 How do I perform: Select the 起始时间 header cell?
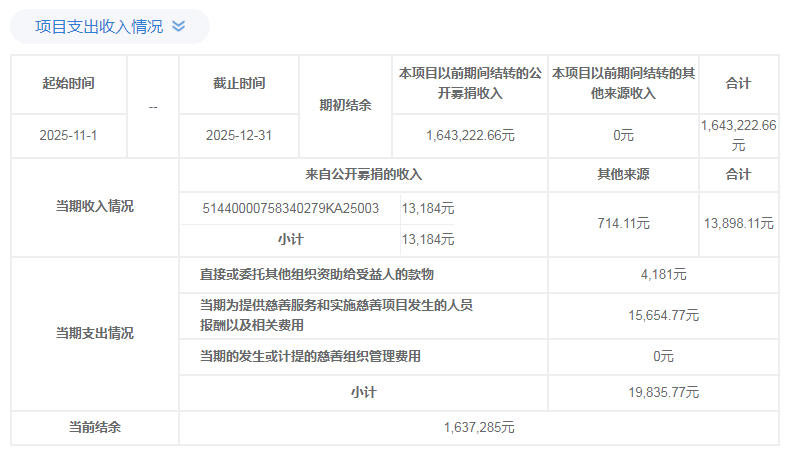[69, 84]
